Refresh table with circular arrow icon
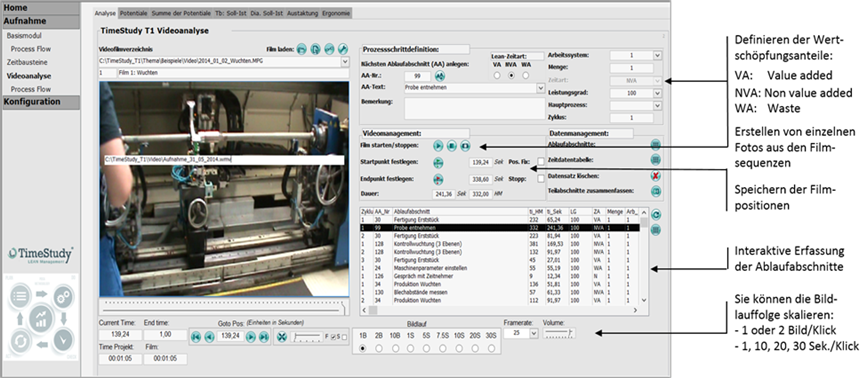 656,216
